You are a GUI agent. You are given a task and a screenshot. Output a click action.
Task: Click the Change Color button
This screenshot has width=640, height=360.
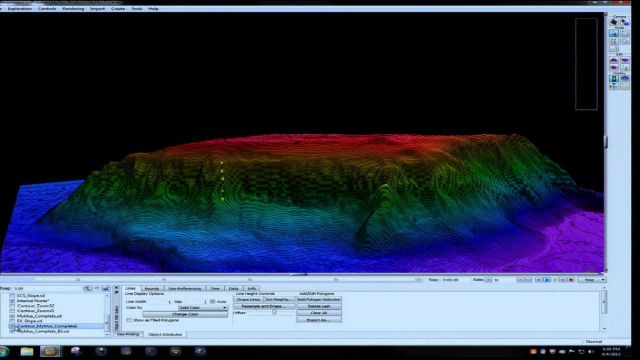click(x=185, y=314)
